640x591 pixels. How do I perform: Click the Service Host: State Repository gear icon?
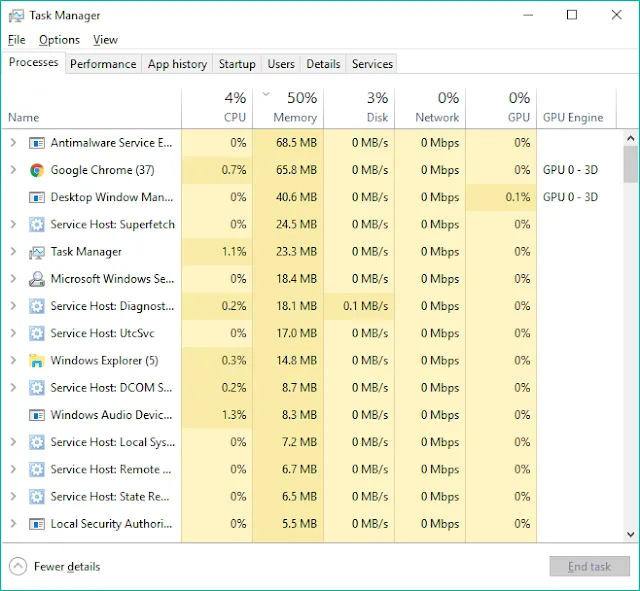pos(37,497)
